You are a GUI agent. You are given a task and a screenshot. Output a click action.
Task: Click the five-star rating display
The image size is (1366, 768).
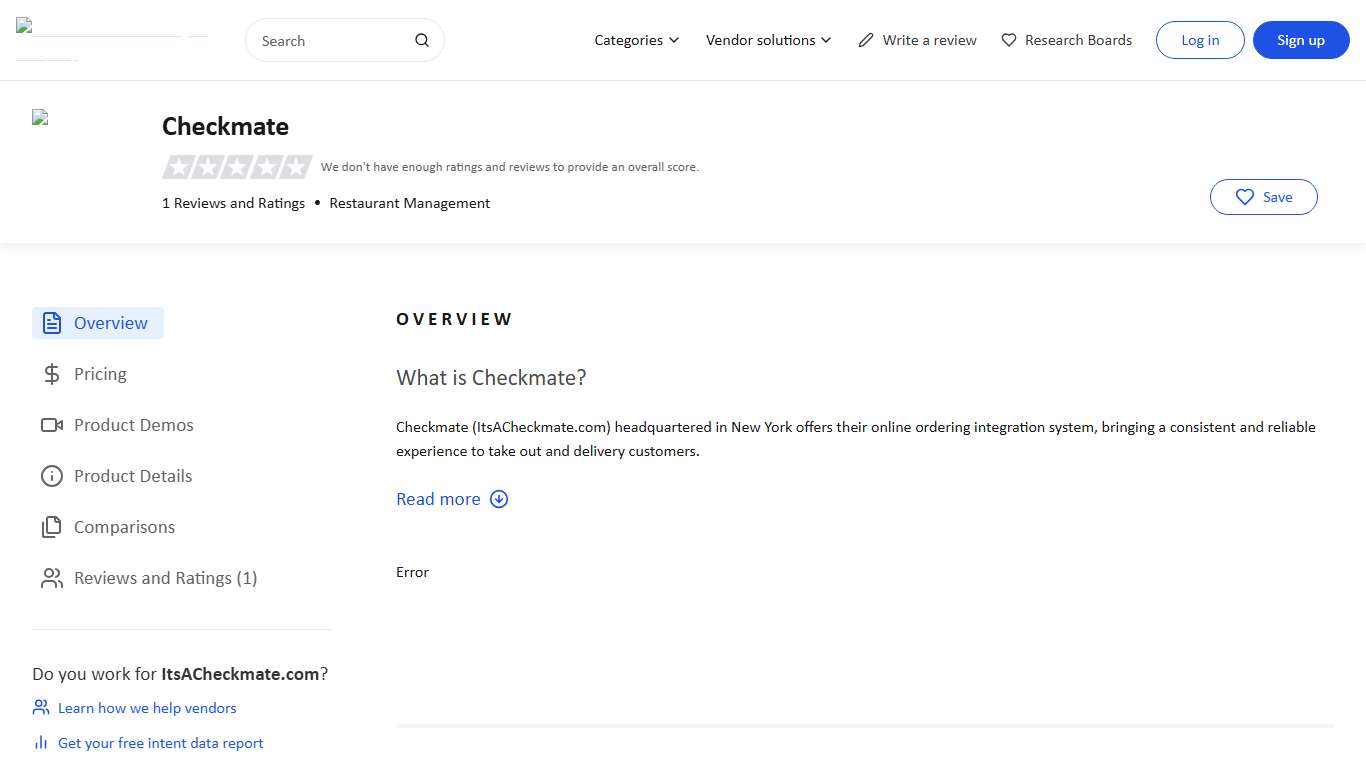click(x=237, y=167)
